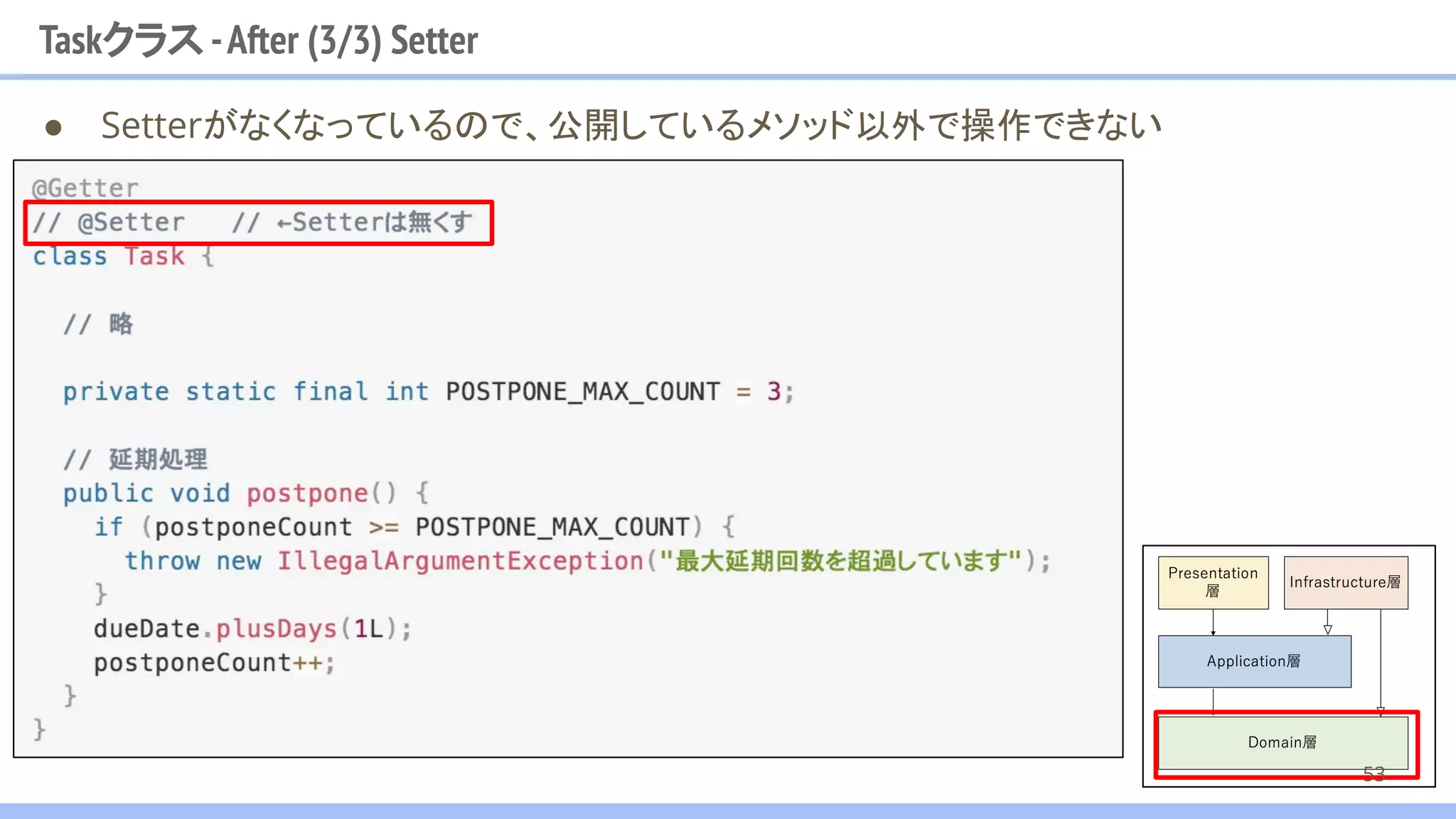Click the 延期処理 comment line
The height and width of the screenshot is (819, 1456).
pyautogui.click(x=135, y=459)
